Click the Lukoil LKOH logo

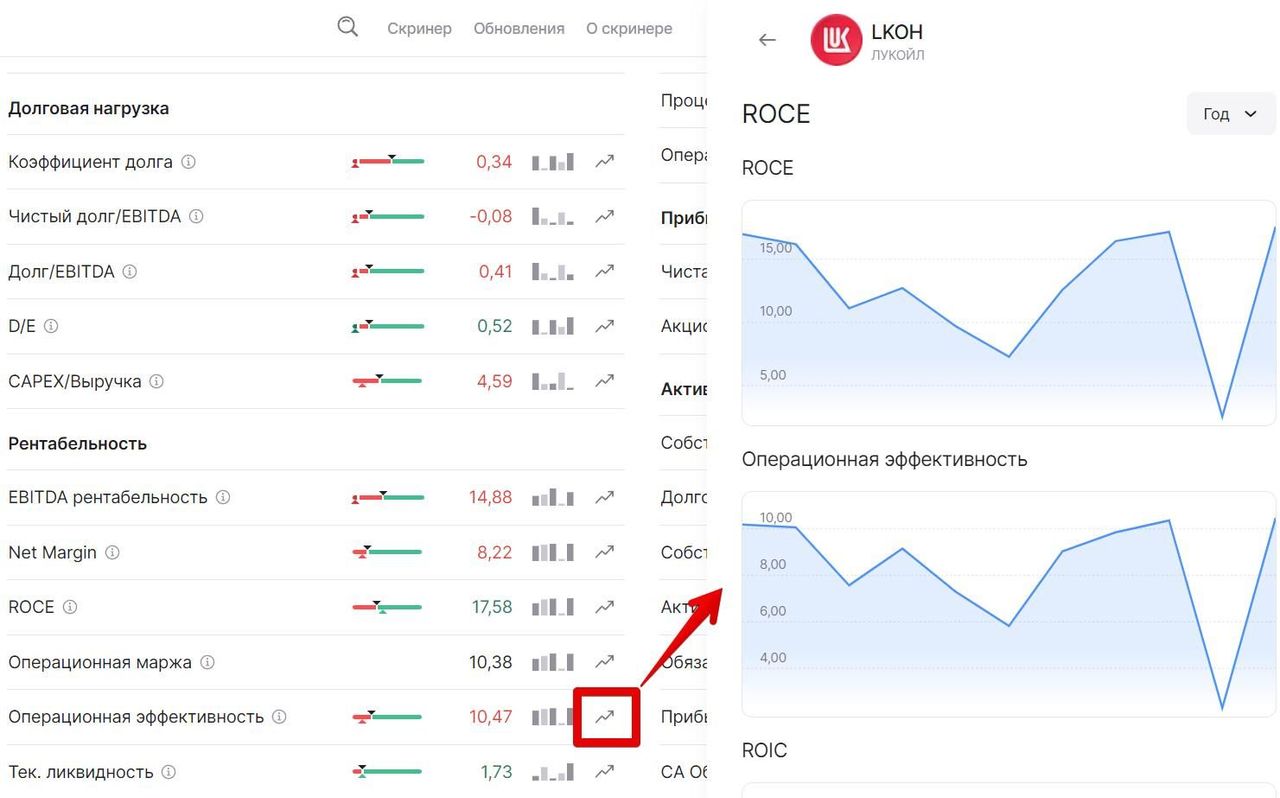click(x=836, y=40)
